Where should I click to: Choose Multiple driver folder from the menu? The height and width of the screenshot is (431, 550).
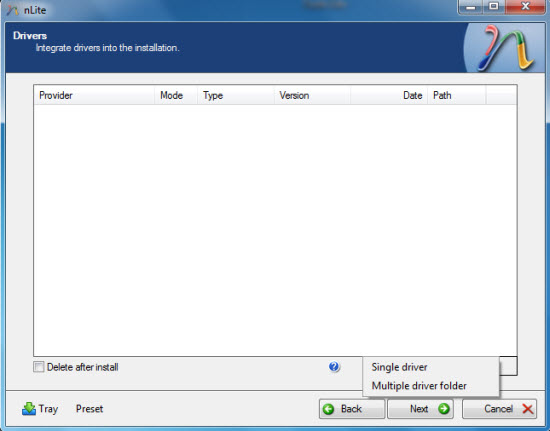coord(431,386)
